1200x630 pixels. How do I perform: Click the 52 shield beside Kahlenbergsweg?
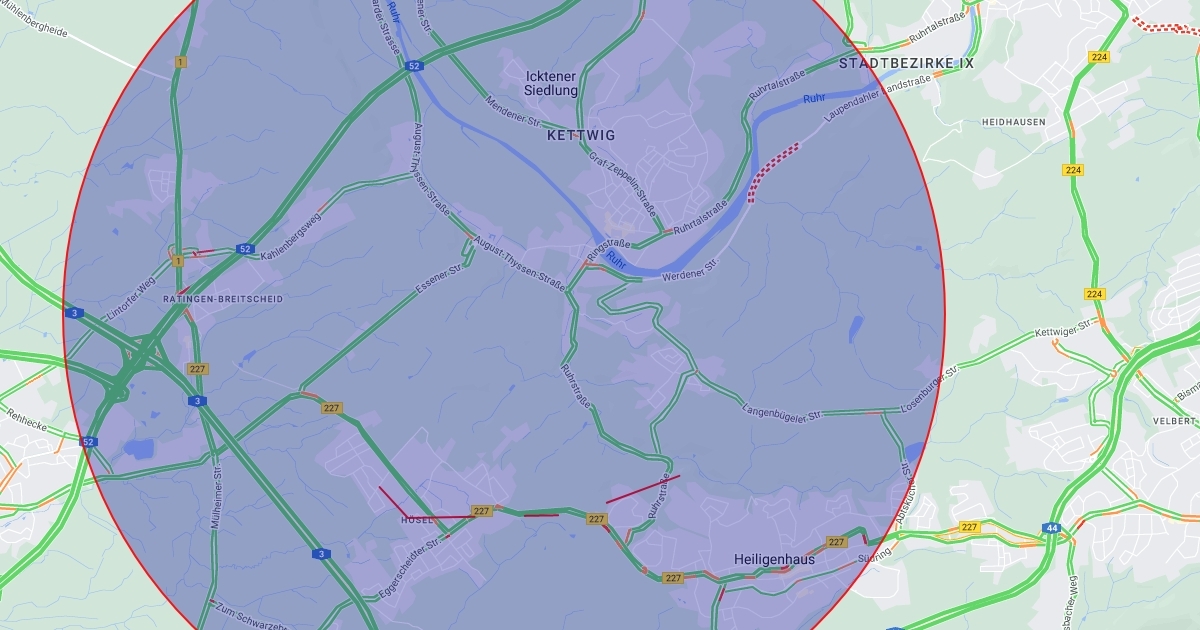(244, 248)
